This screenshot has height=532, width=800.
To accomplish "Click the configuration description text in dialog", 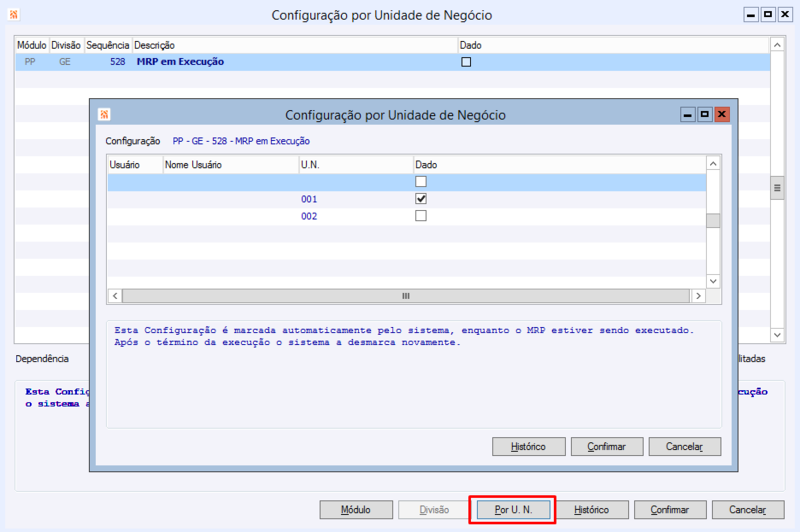I will click(x=404, y=336).
